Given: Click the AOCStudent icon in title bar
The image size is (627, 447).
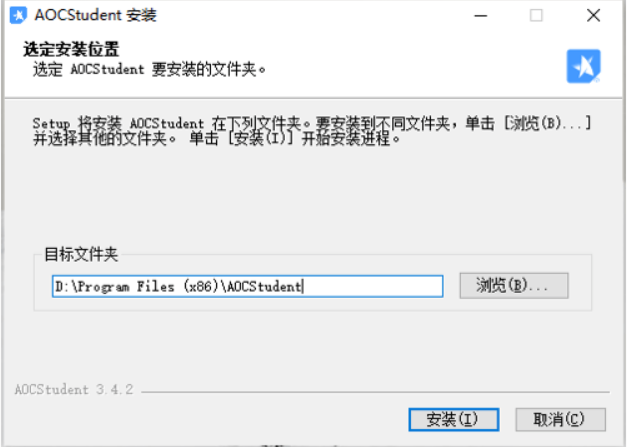Looking at the screenshot, I should coord(18,16).
